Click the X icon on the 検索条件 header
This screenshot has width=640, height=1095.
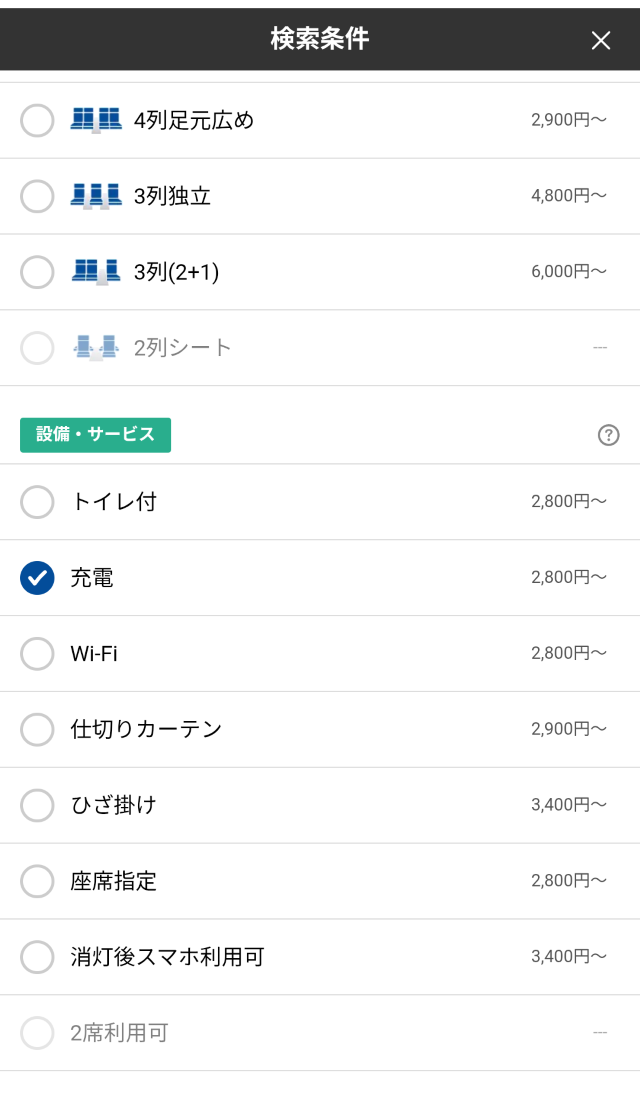[x=600, y=40]
